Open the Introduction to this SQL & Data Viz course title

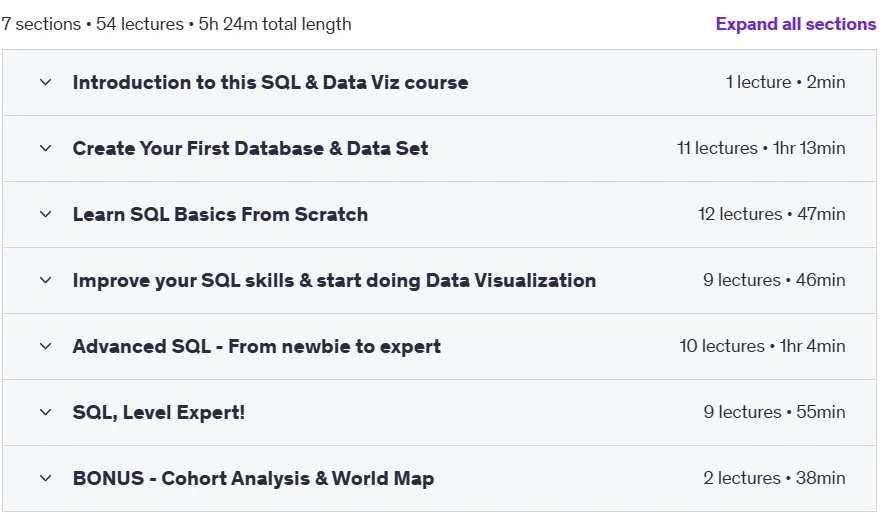coord(271,82)
